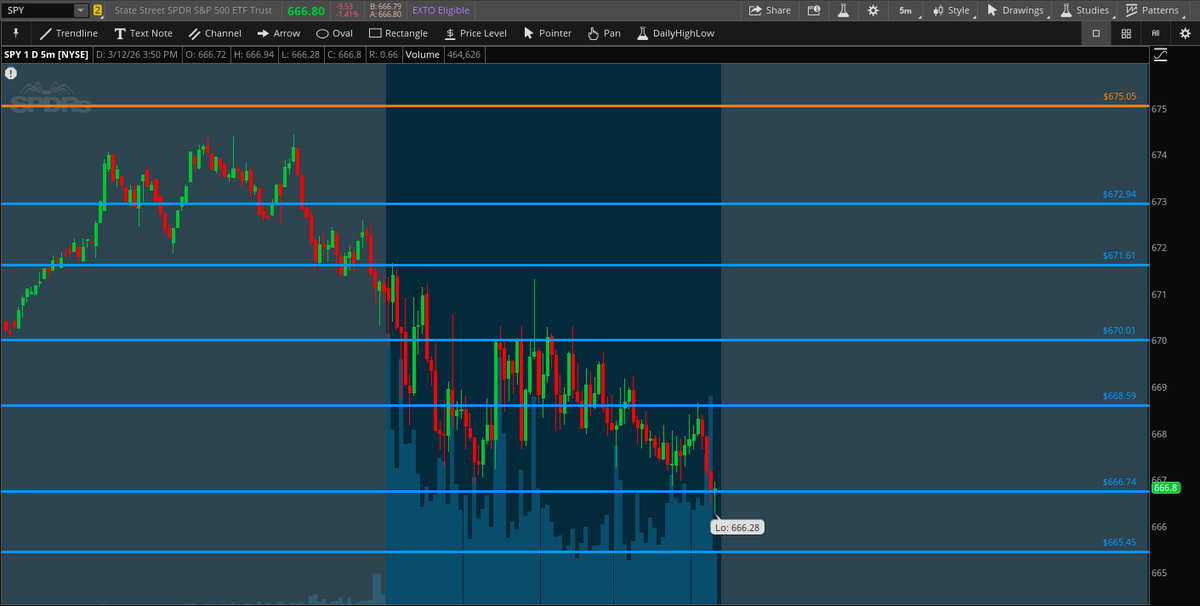
Task: Open the 5m timeframe selector
Action: pos(905,10)
